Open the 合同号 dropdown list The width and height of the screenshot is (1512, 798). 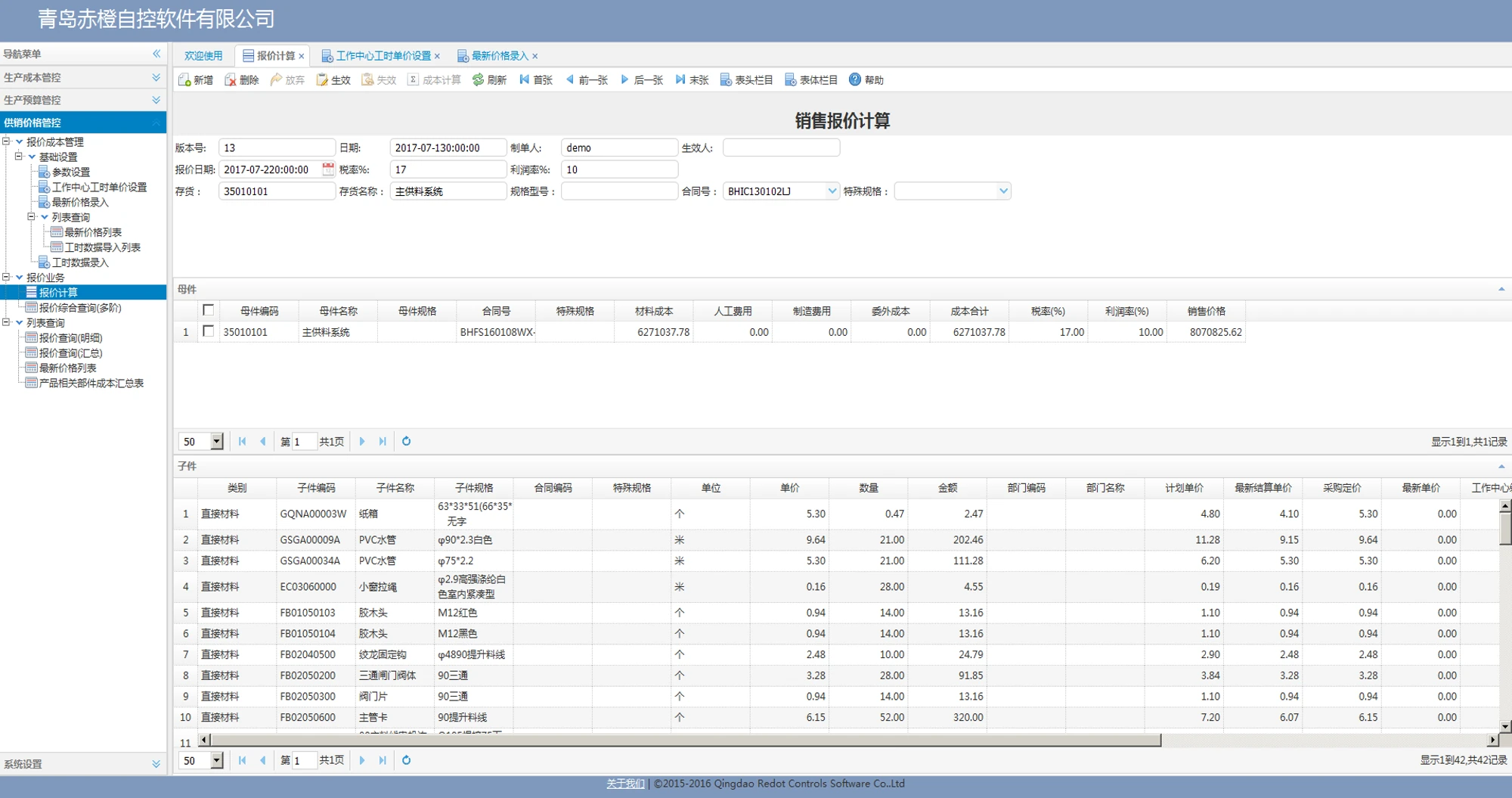(x=832, y=191)
